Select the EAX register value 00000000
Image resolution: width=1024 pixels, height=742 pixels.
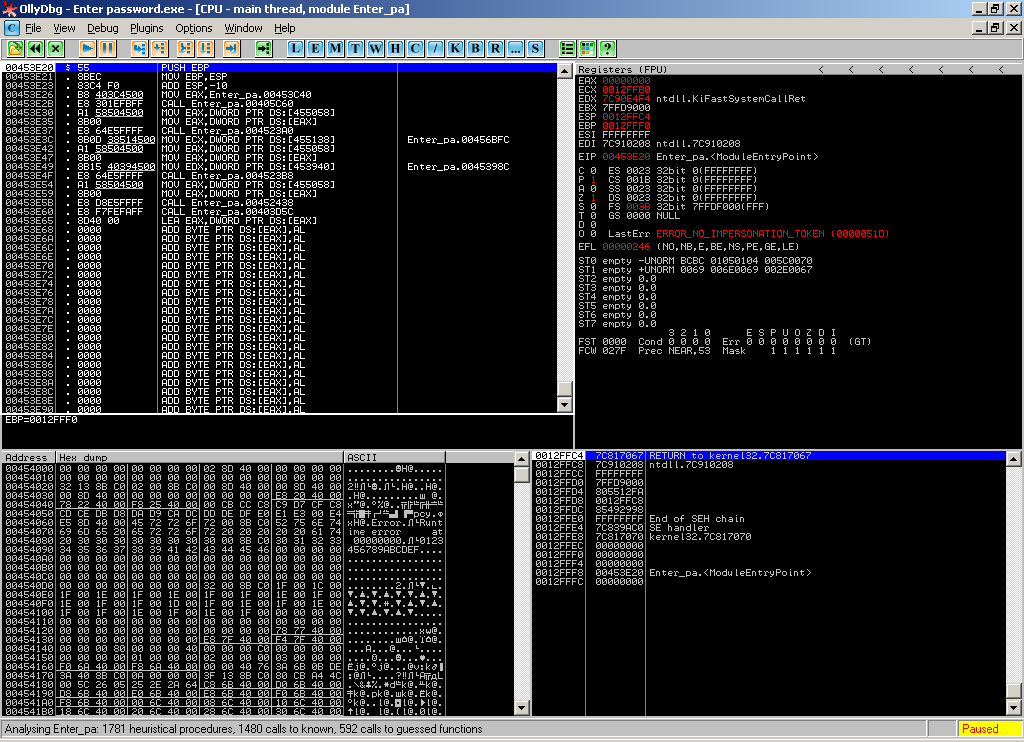click(626, 80)
